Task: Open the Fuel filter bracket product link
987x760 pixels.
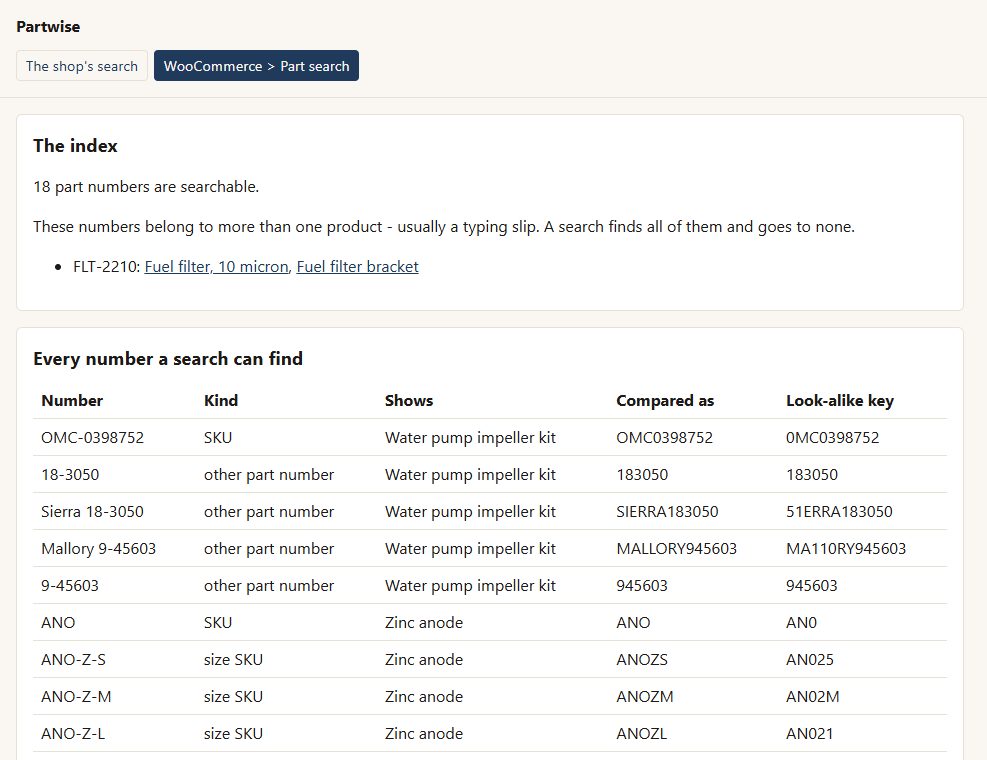Action: pos(358,267)
